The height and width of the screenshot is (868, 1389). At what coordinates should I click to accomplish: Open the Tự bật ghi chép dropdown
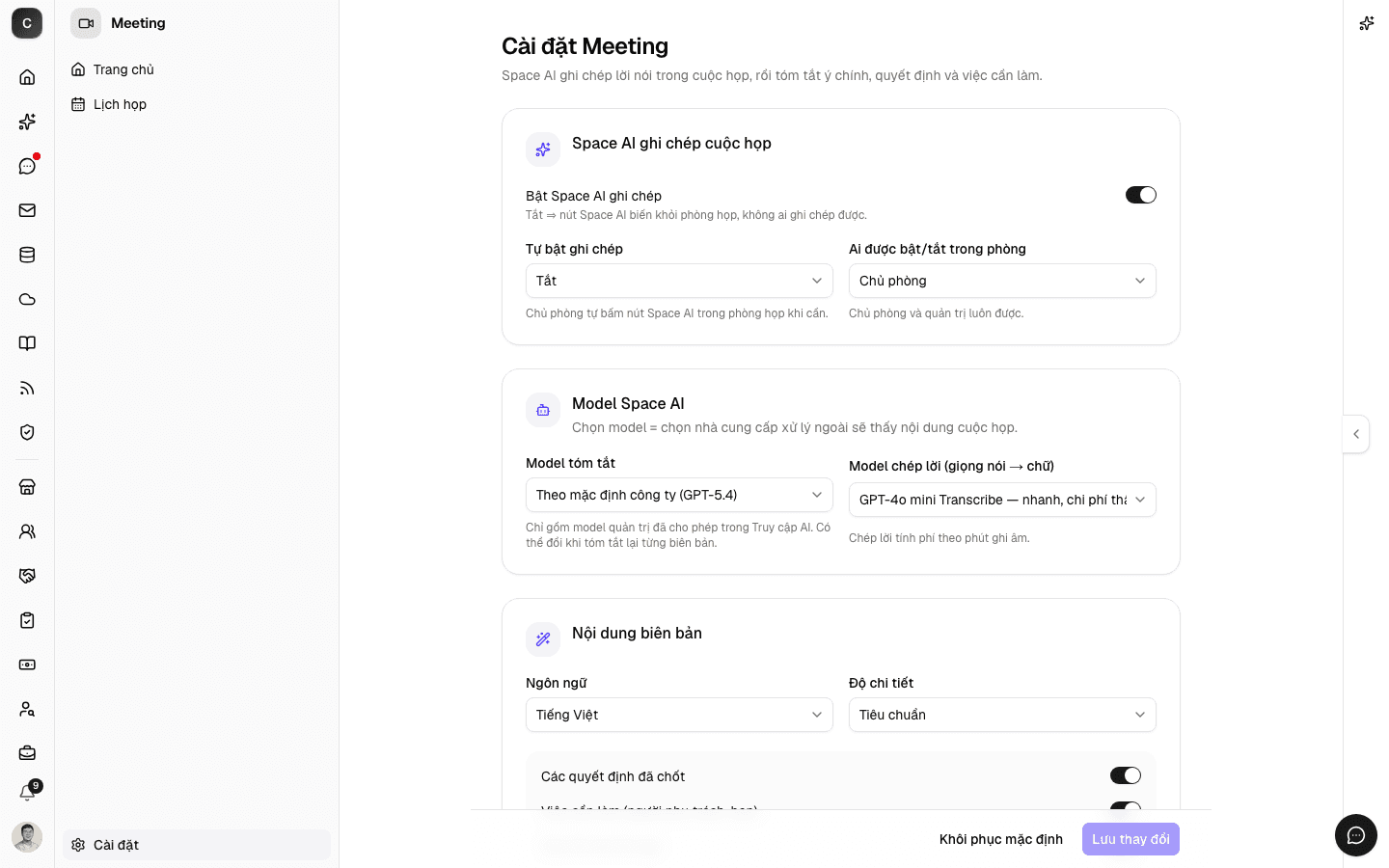coord(679,281)
